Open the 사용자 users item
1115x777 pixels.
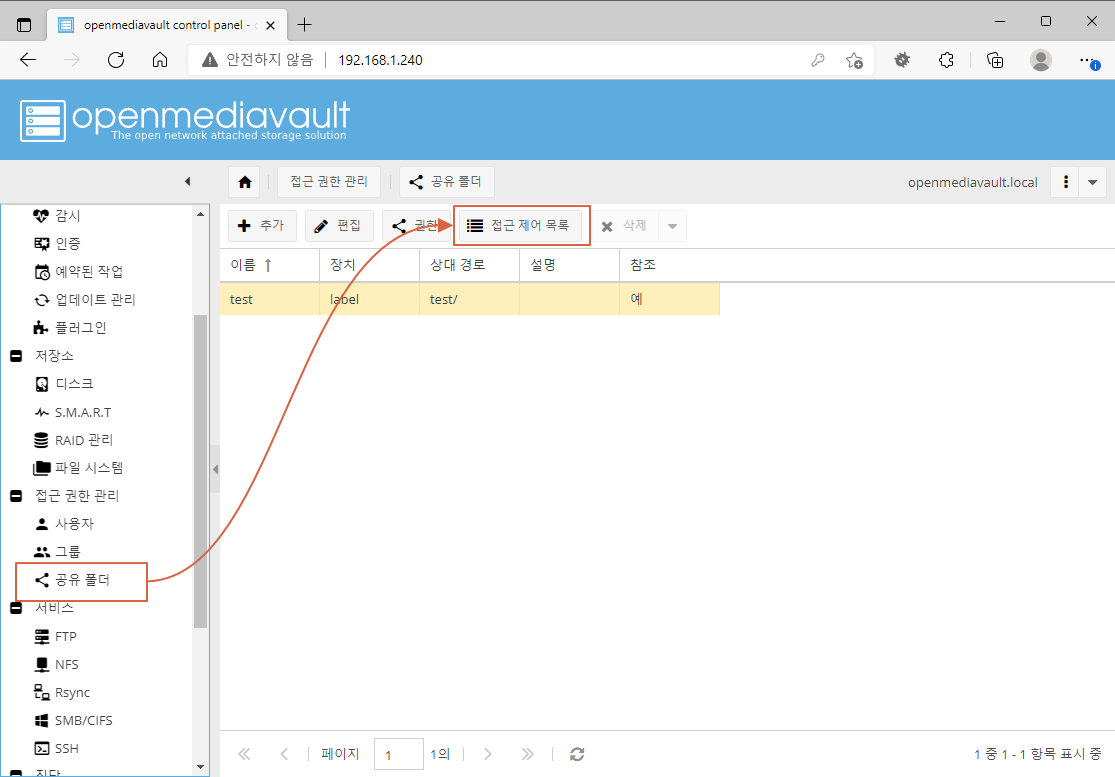64,524
